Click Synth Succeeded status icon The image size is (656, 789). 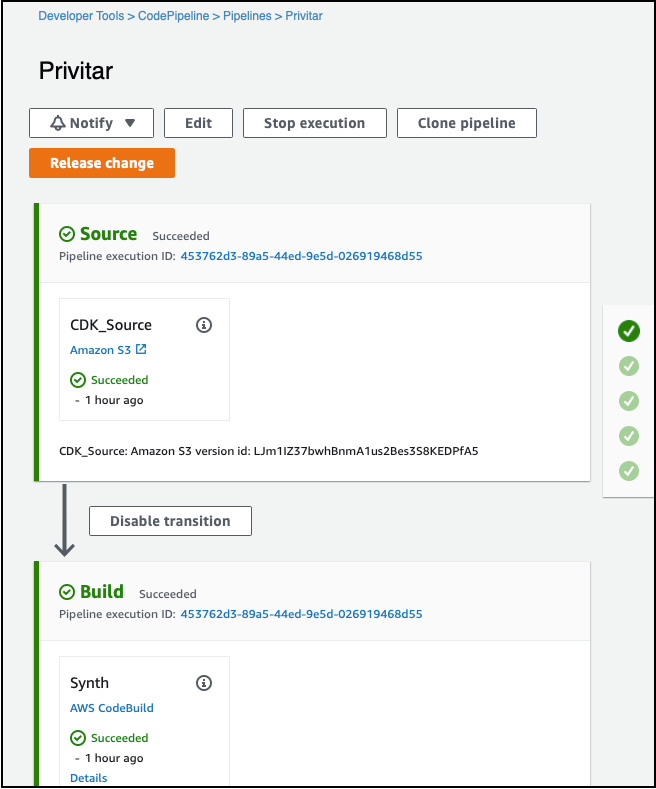(78, 738)
